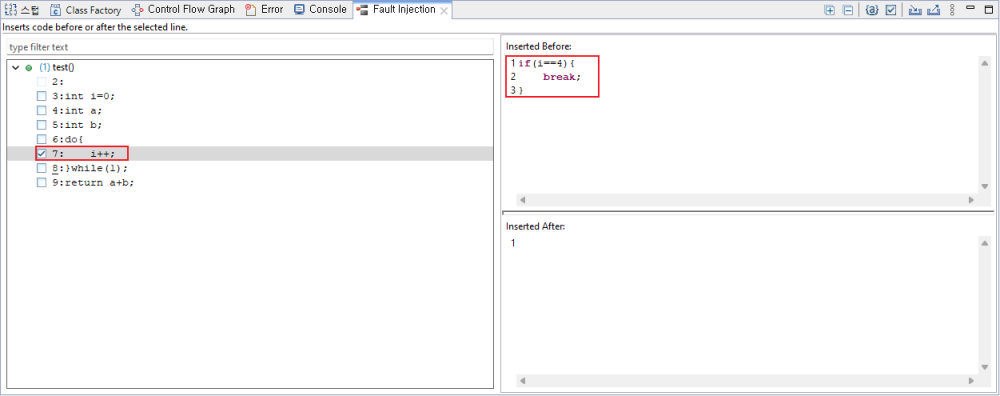Uncheck the box for line 7: i++;

pyautogui.click(x=41, y=154)
